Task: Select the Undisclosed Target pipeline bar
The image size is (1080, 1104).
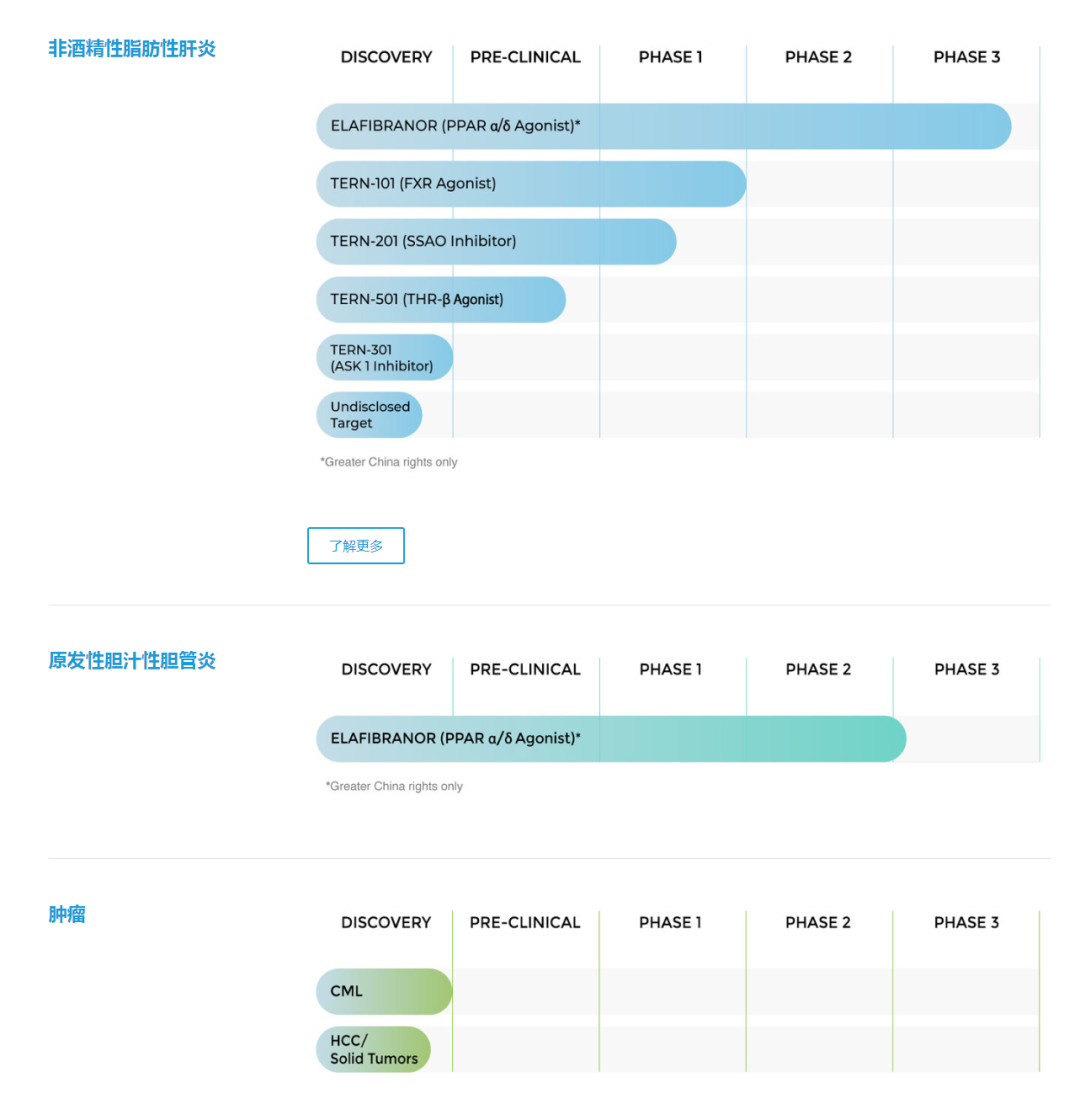Action: coord(369,415)
